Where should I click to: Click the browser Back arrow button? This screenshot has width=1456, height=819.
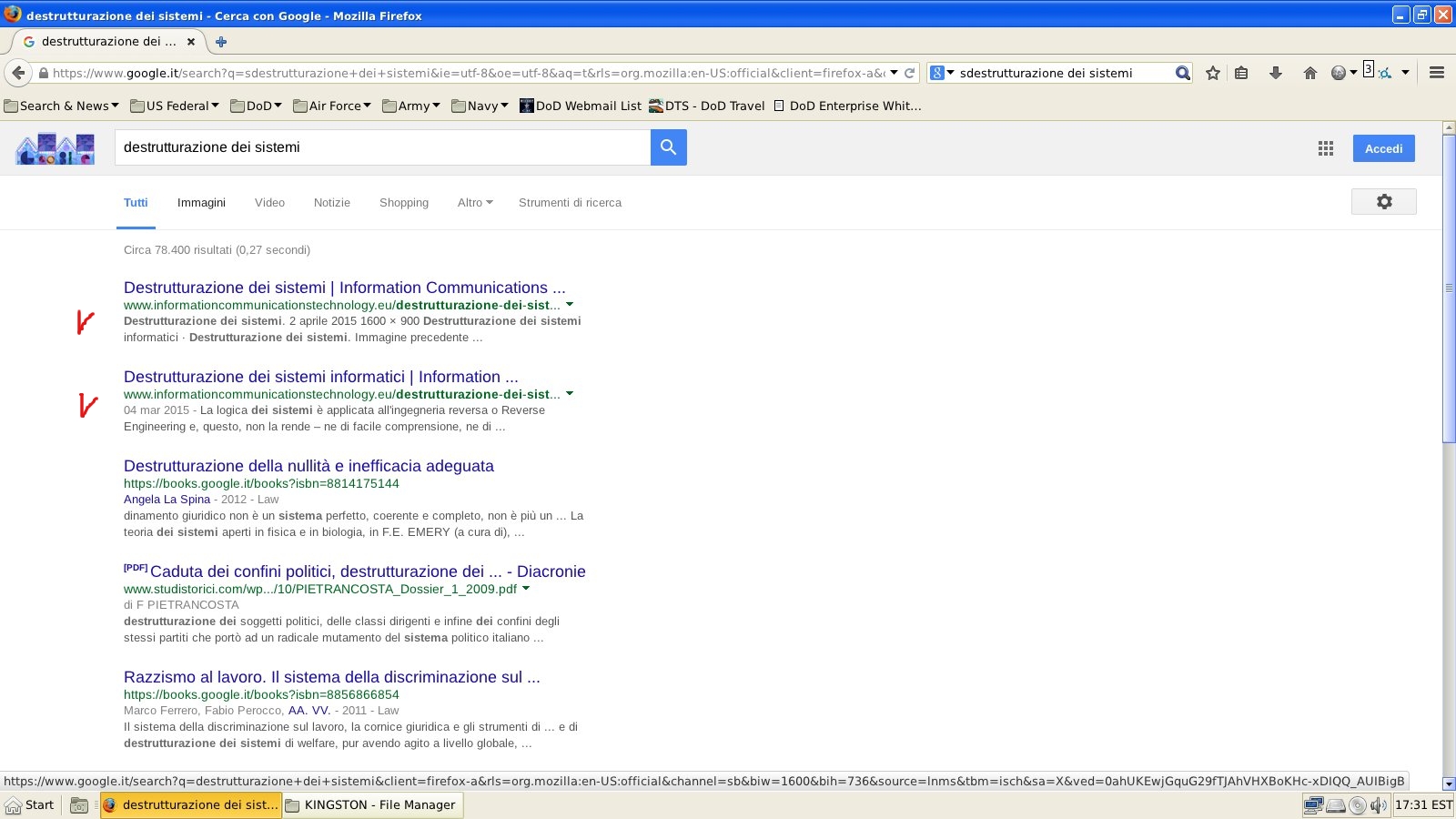coord(19,73)
